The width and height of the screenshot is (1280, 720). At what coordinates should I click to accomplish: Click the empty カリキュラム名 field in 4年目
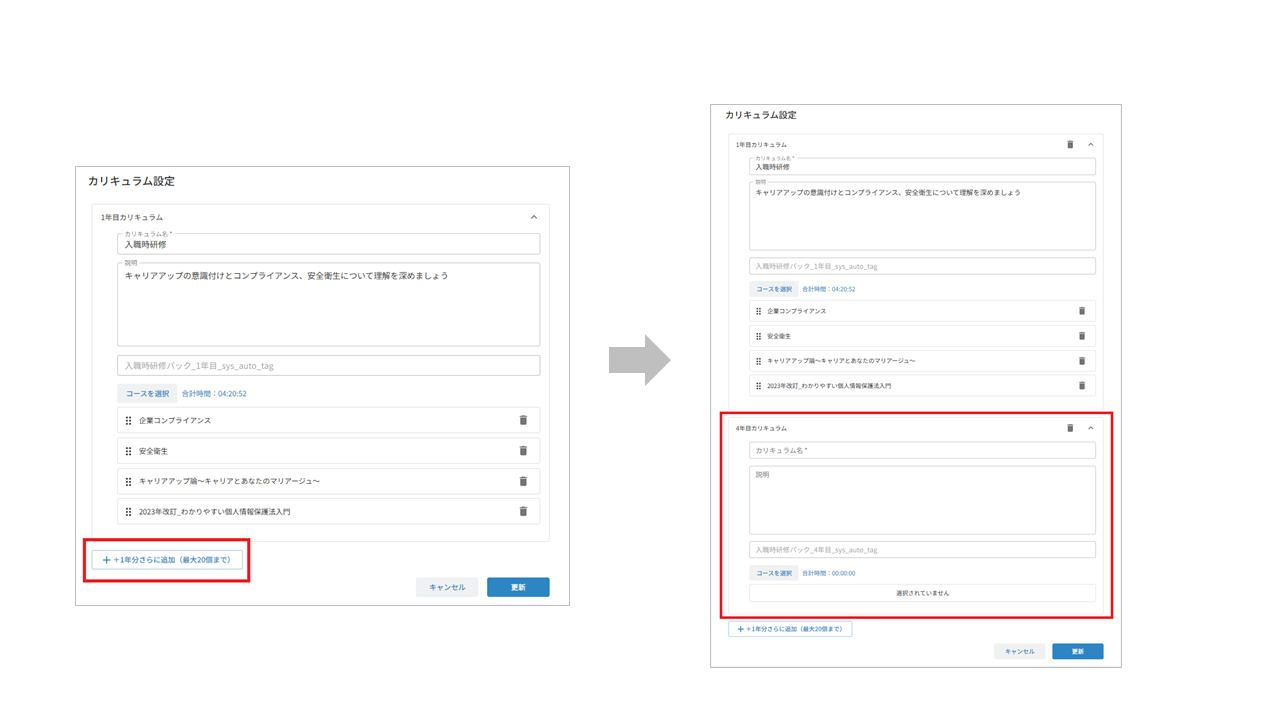922,451
